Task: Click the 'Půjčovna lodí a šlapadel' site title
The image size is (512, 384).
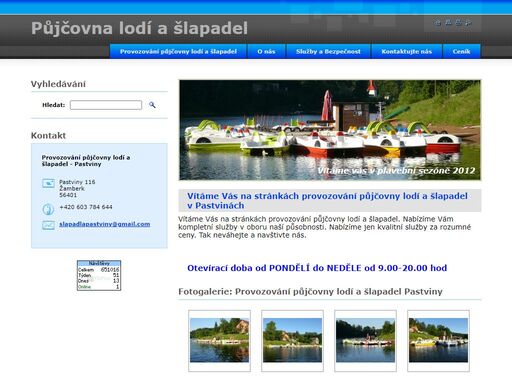Action: click(139, 28)
